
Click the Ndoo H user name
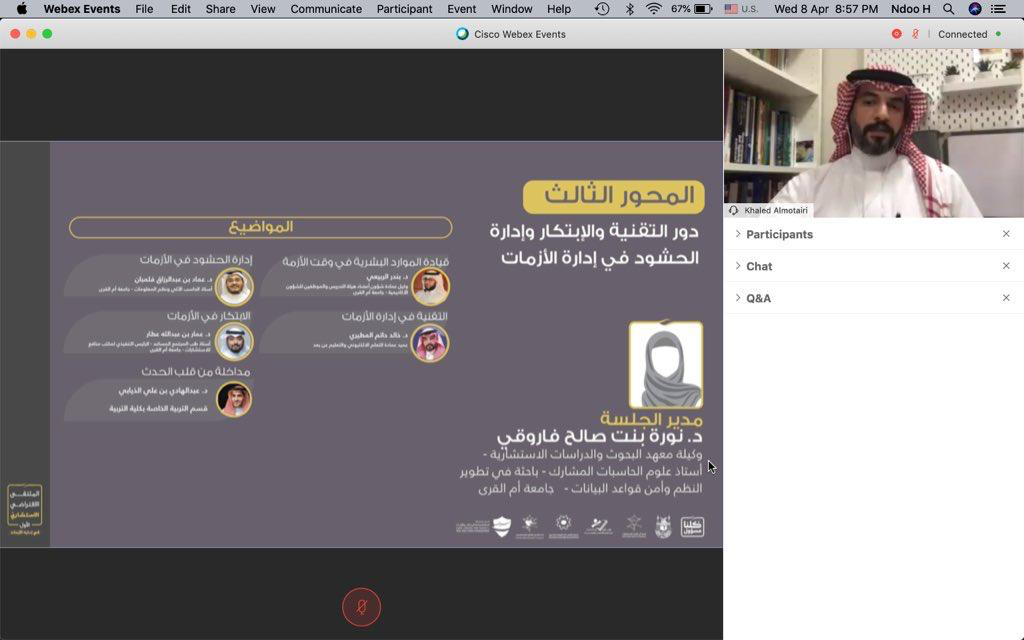tap(910, 9)
